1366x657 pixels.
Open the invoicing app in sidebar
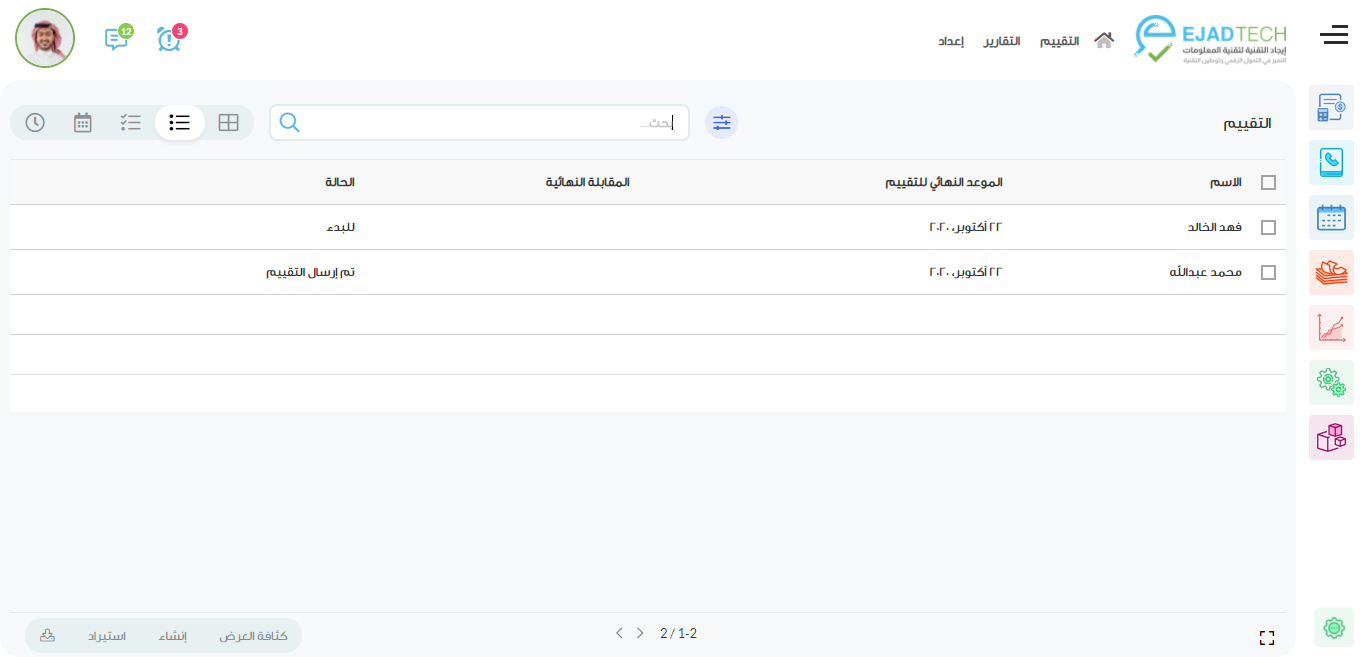[x=1331, y=108]
